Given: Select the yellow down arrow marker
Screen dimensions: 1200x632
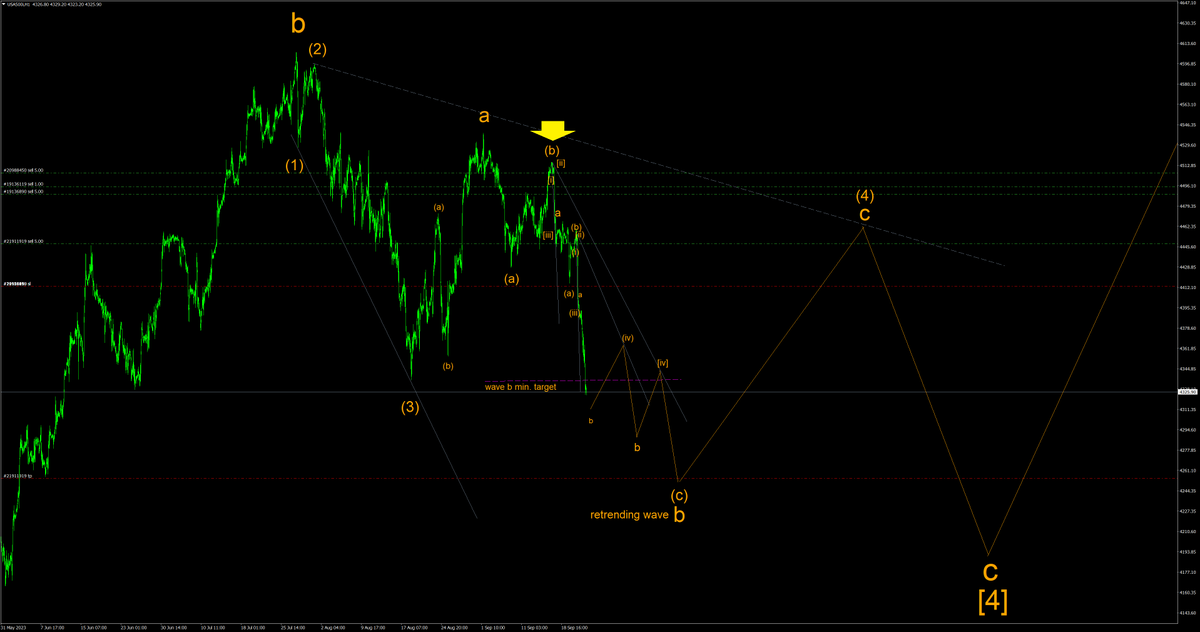Looking at the screenshot, I should tap(552, 130).
